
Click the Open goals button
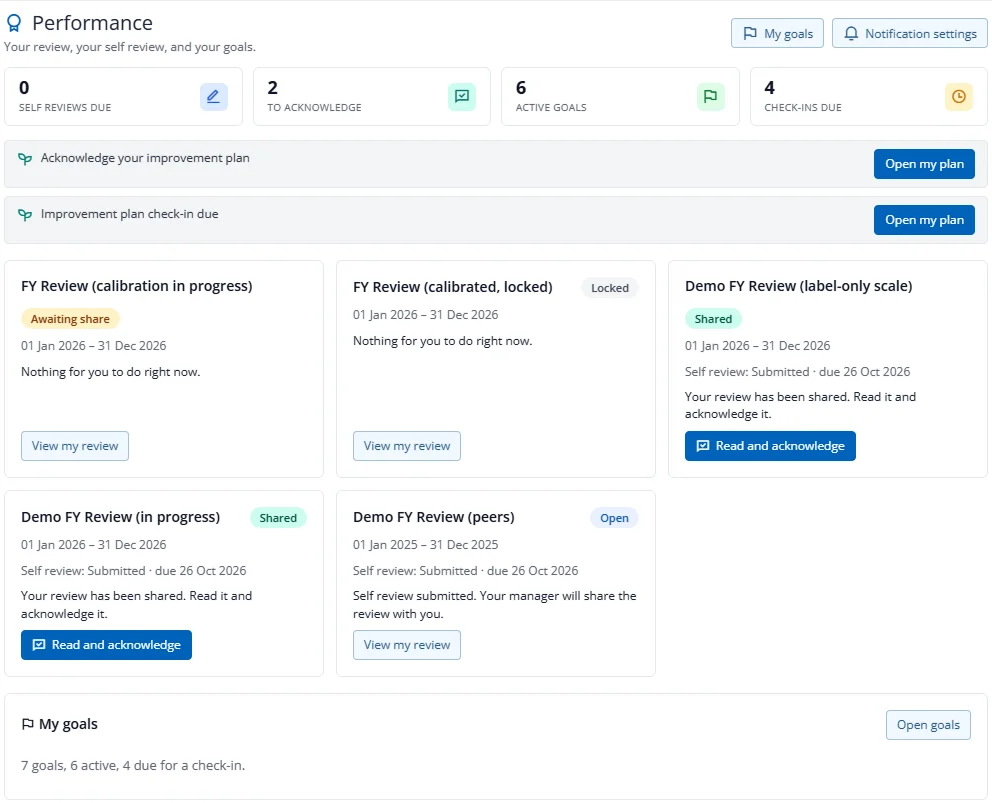[928, 725]
